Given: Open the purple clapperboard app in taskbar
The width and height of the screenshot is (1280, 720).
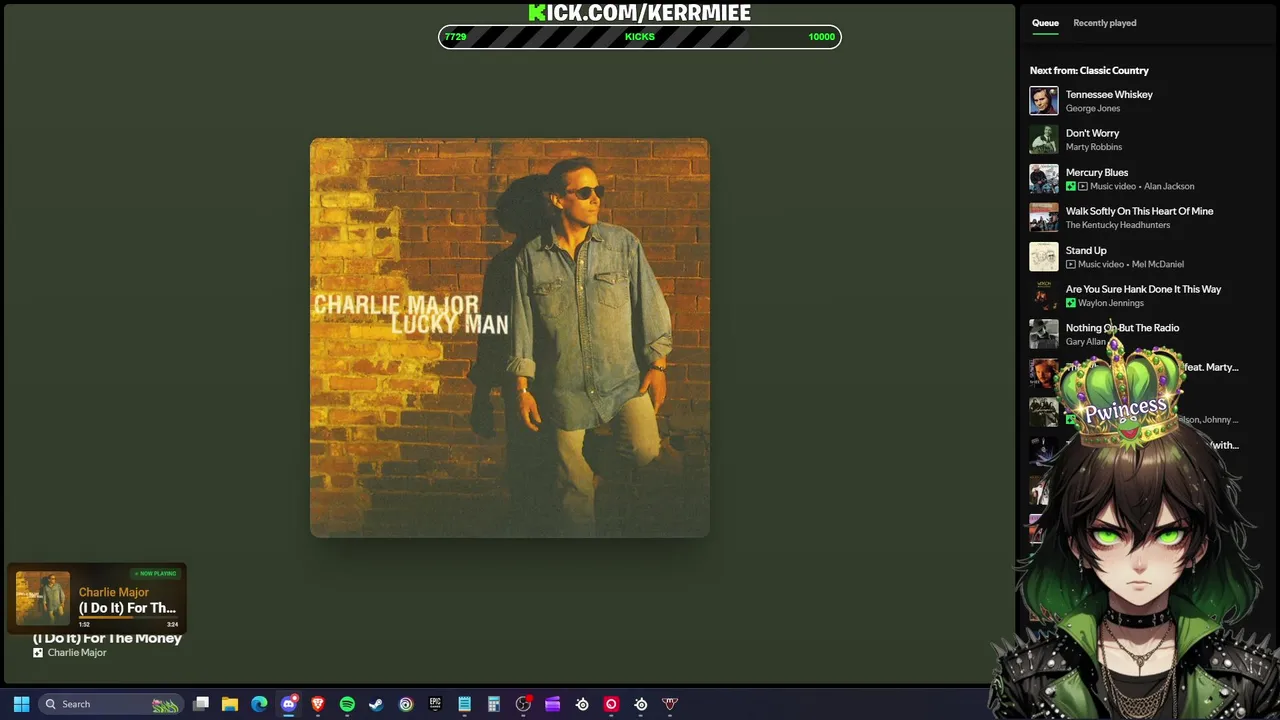Looking at the screenshot, I should click(552, 704).
